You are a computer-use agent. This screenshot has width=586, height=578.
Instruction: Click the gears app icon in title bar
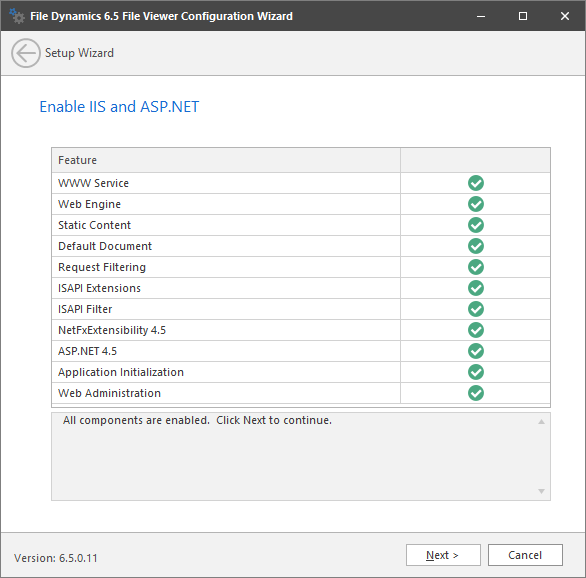(17, 16)
